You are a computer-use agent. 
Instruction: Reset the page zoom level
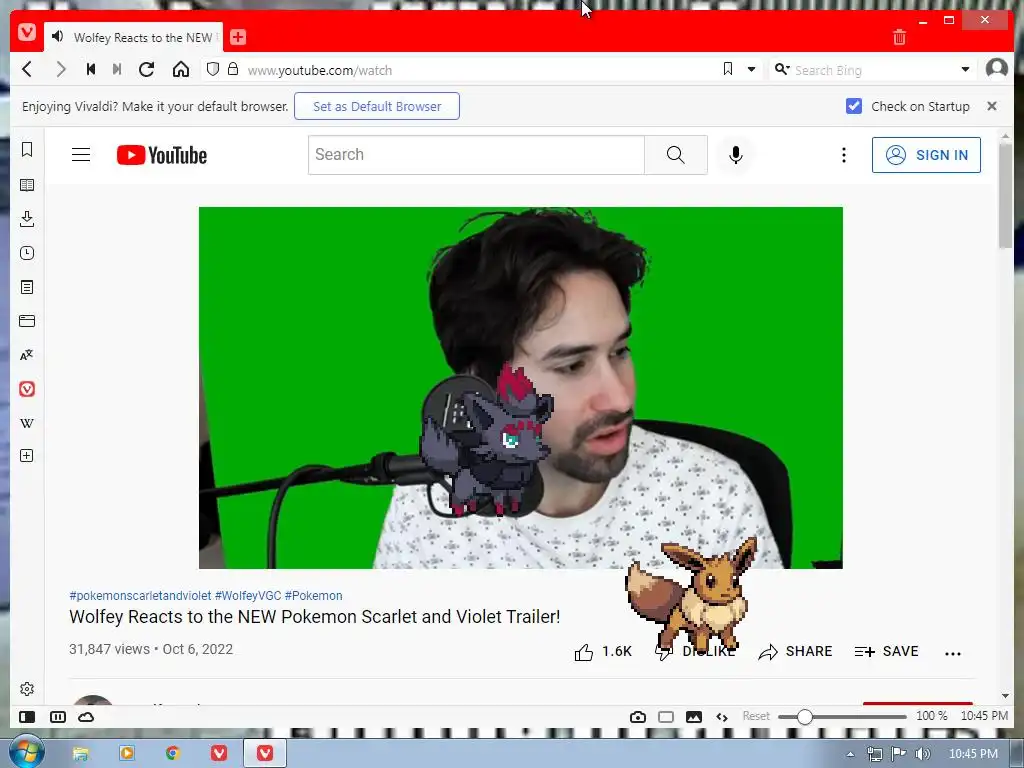click(756, 716)
